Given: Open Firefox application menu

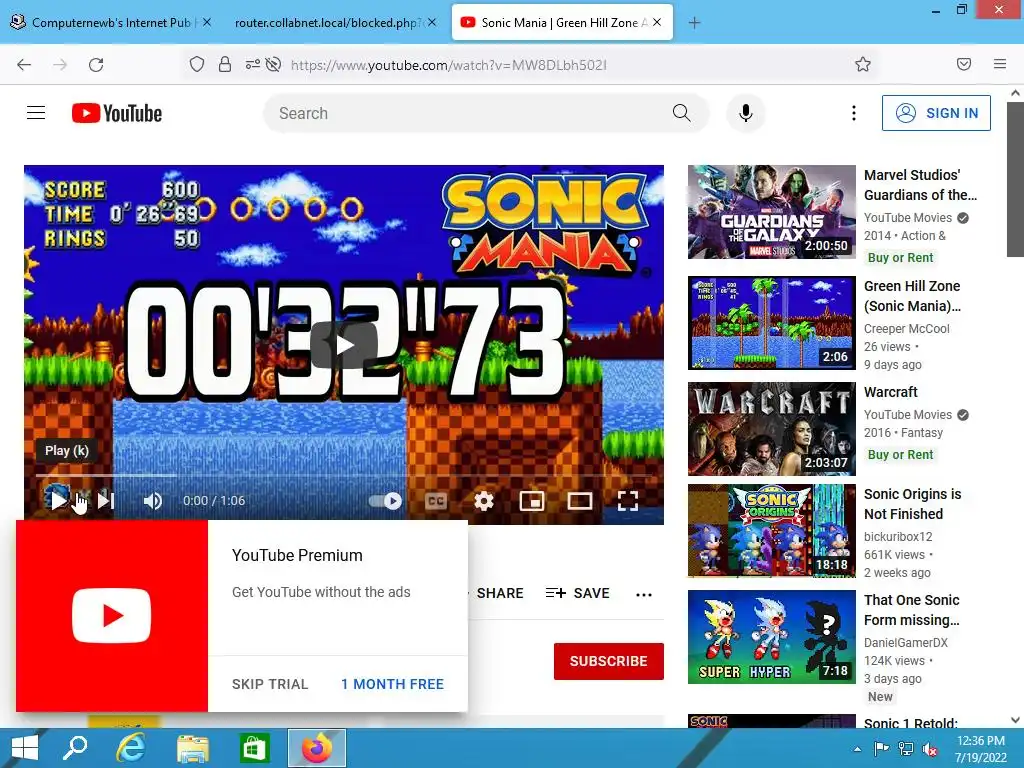Looking at the screenshot, I should tap(1000, 64).
